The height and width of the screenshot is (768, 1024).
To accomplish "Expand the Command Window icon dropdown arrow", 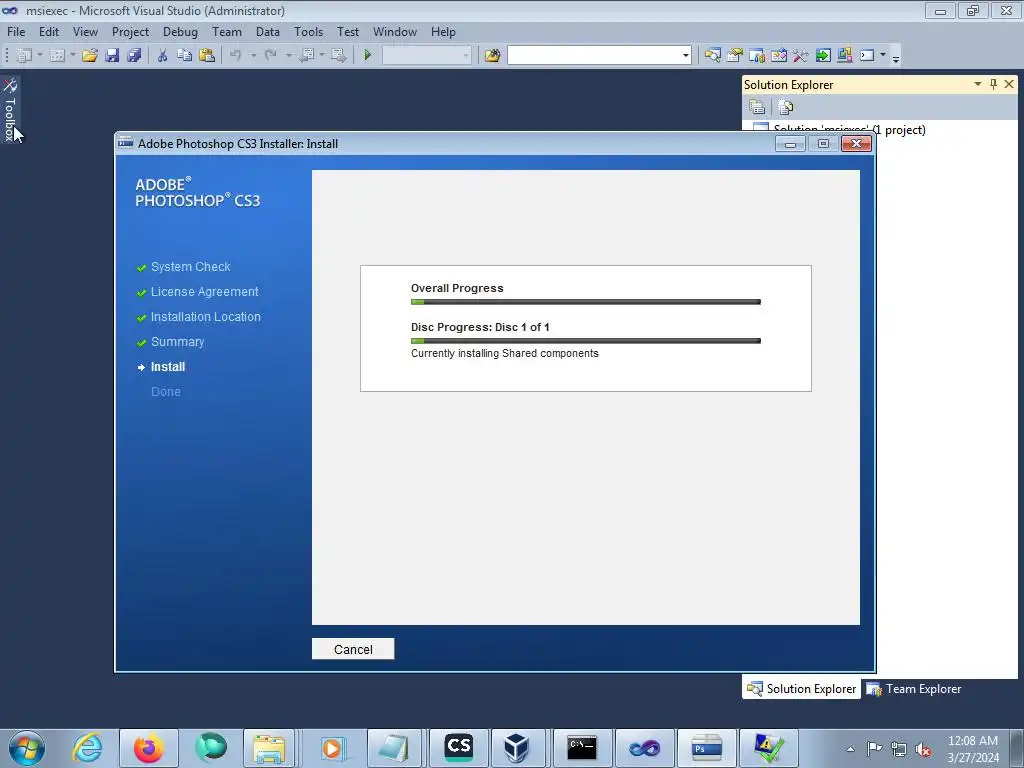I will click(x=882, y=56).
